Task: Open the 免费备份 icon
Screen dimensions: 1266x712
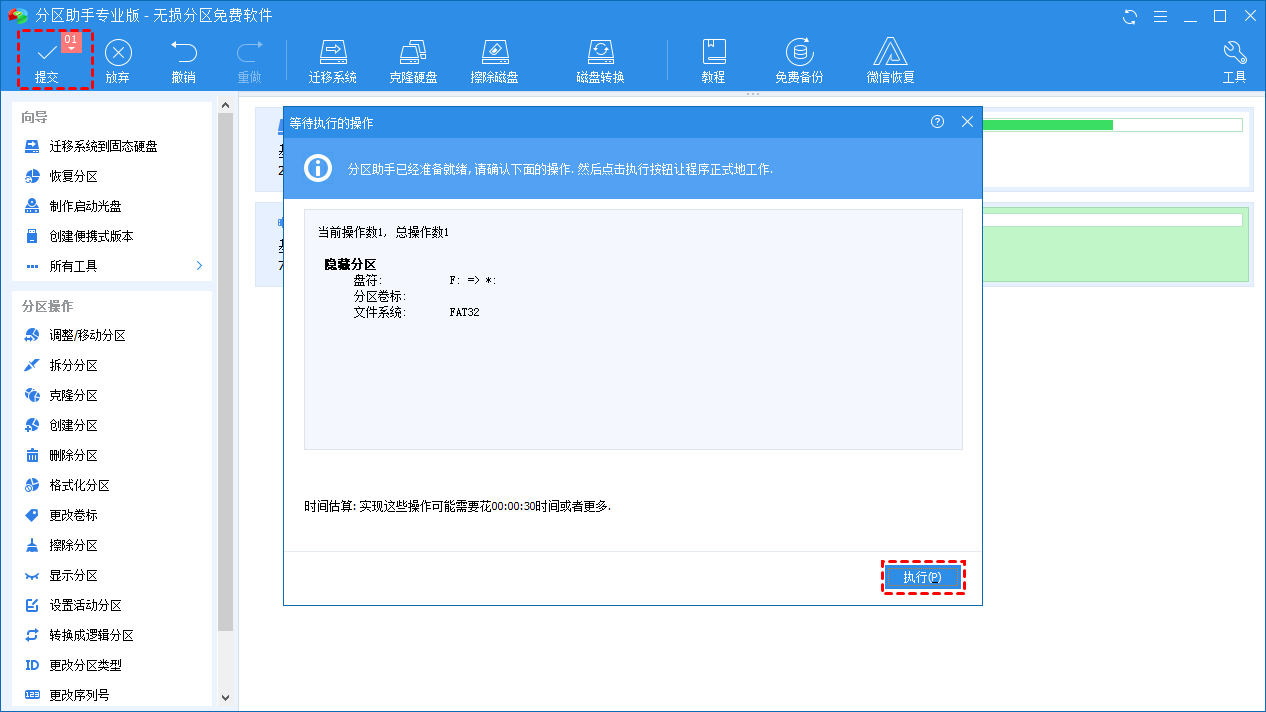Action: point(799,60)
